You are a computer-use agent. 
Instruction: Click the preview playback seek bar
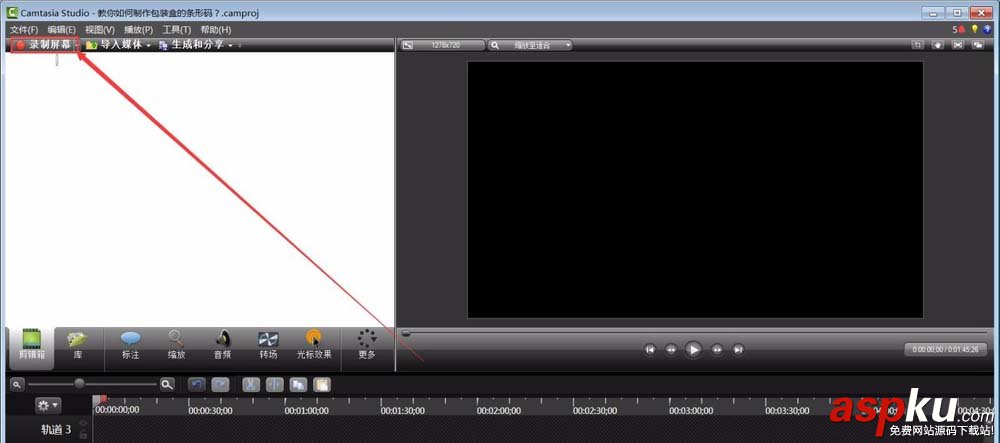click(695, 333)
